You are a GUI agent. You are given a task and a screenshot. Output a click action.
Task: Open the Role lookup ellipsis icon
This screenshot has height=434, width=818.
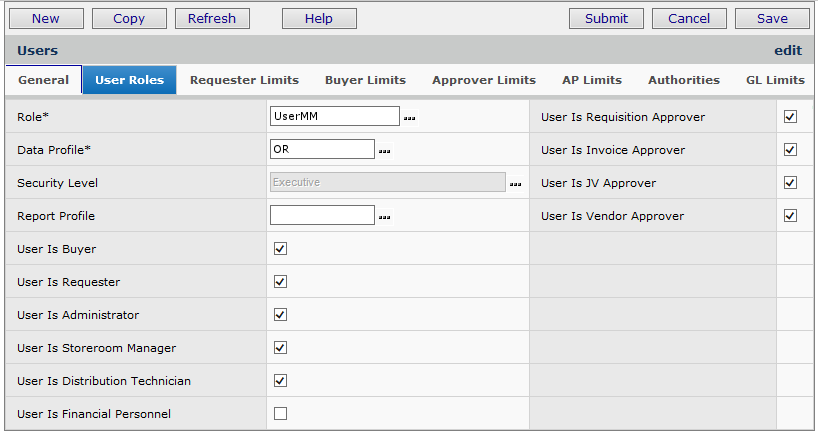[x=409, y=118]
